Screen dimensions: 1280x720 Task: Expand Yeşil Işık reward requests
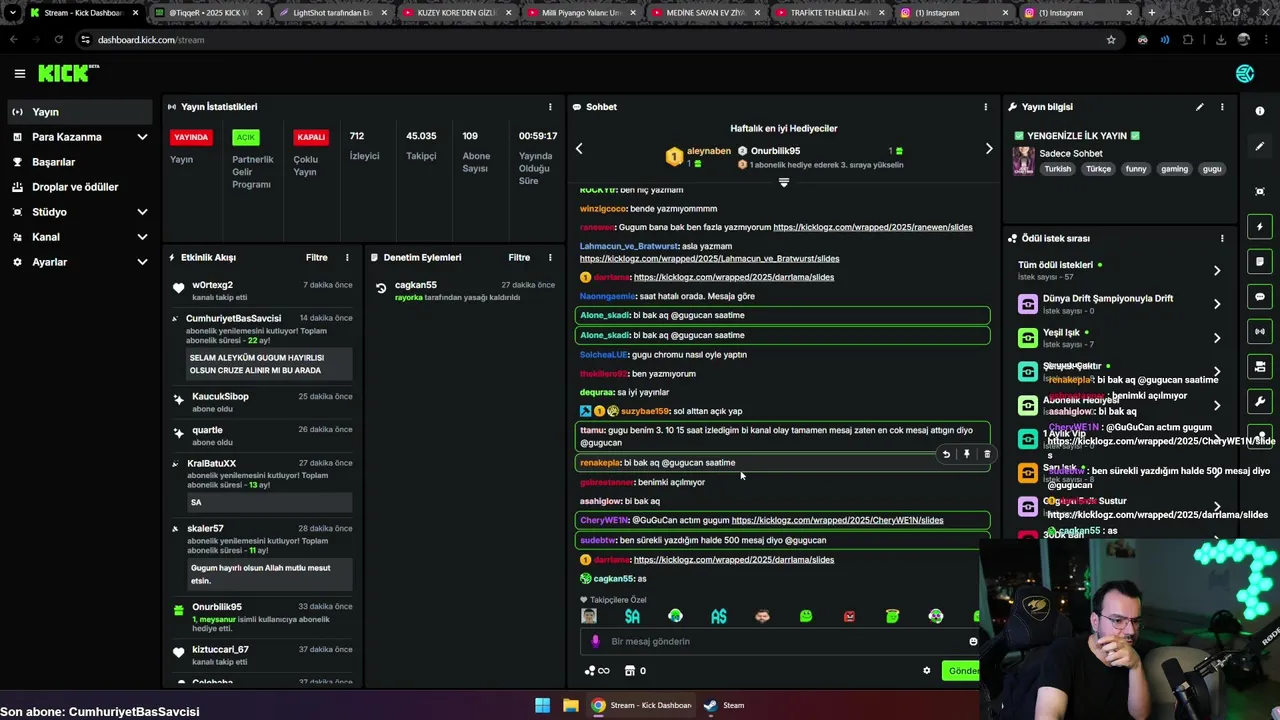(1217, 338)
